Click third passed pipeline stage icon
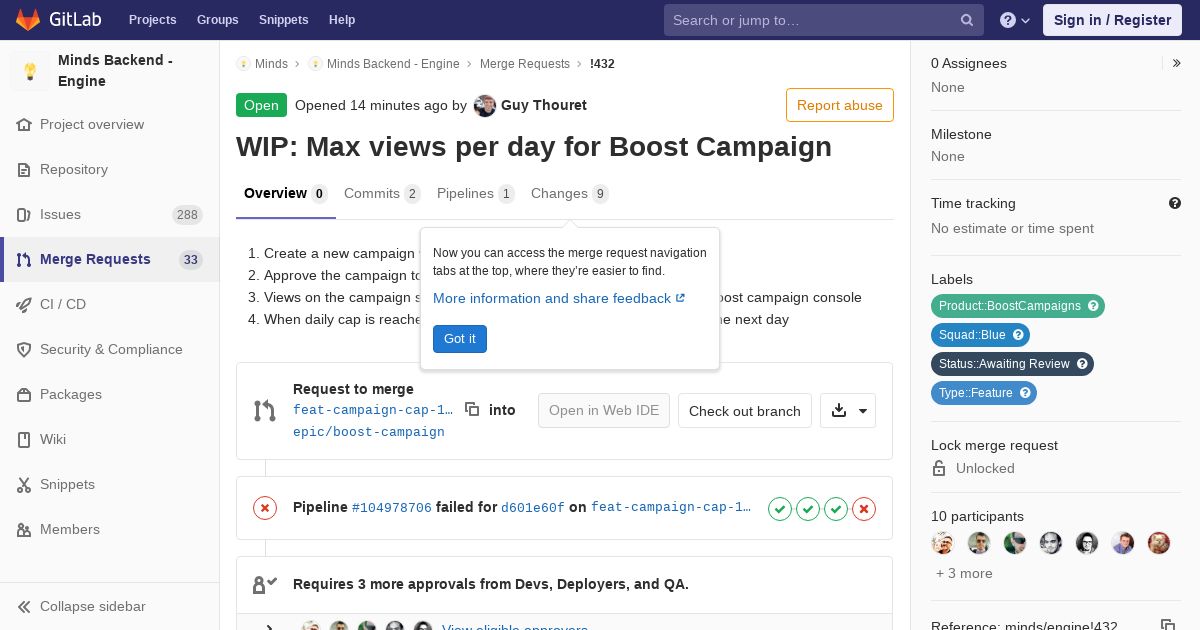The image size is (1200, 630). 836,509
